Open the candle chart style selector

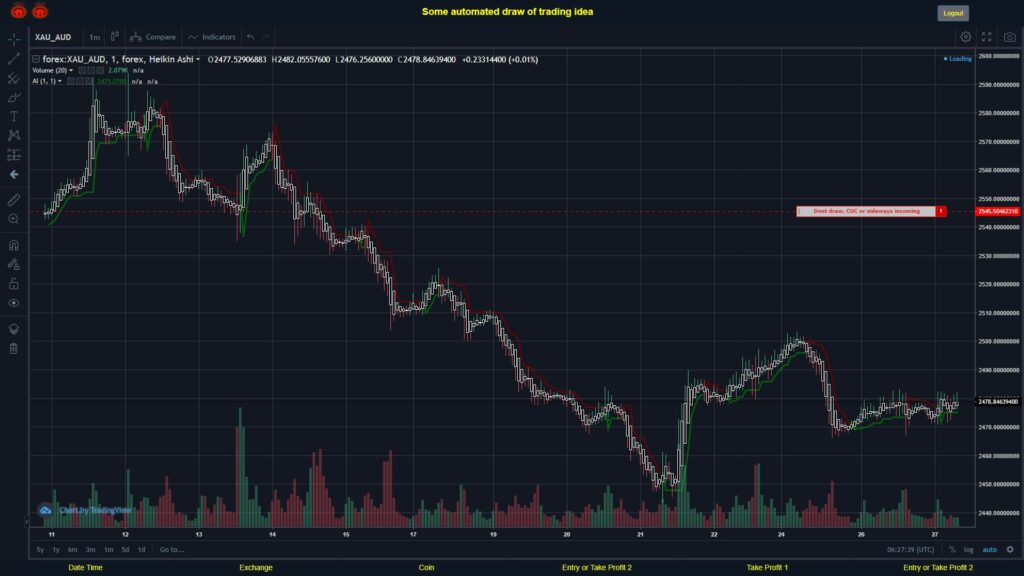point(114,37)
